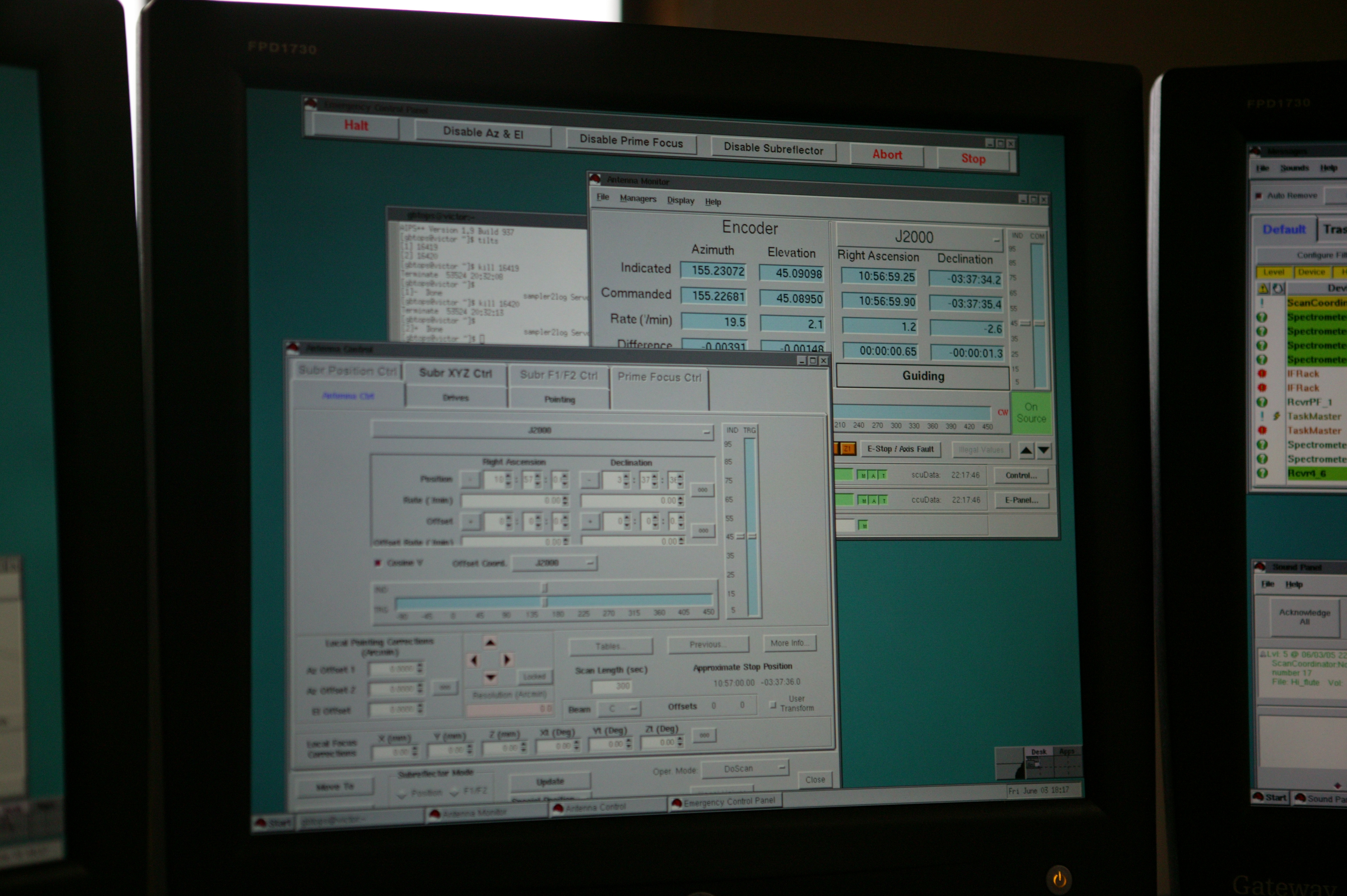Open J2000 coordinate dropdown in Antenna Monitor

tap(919, 237)
